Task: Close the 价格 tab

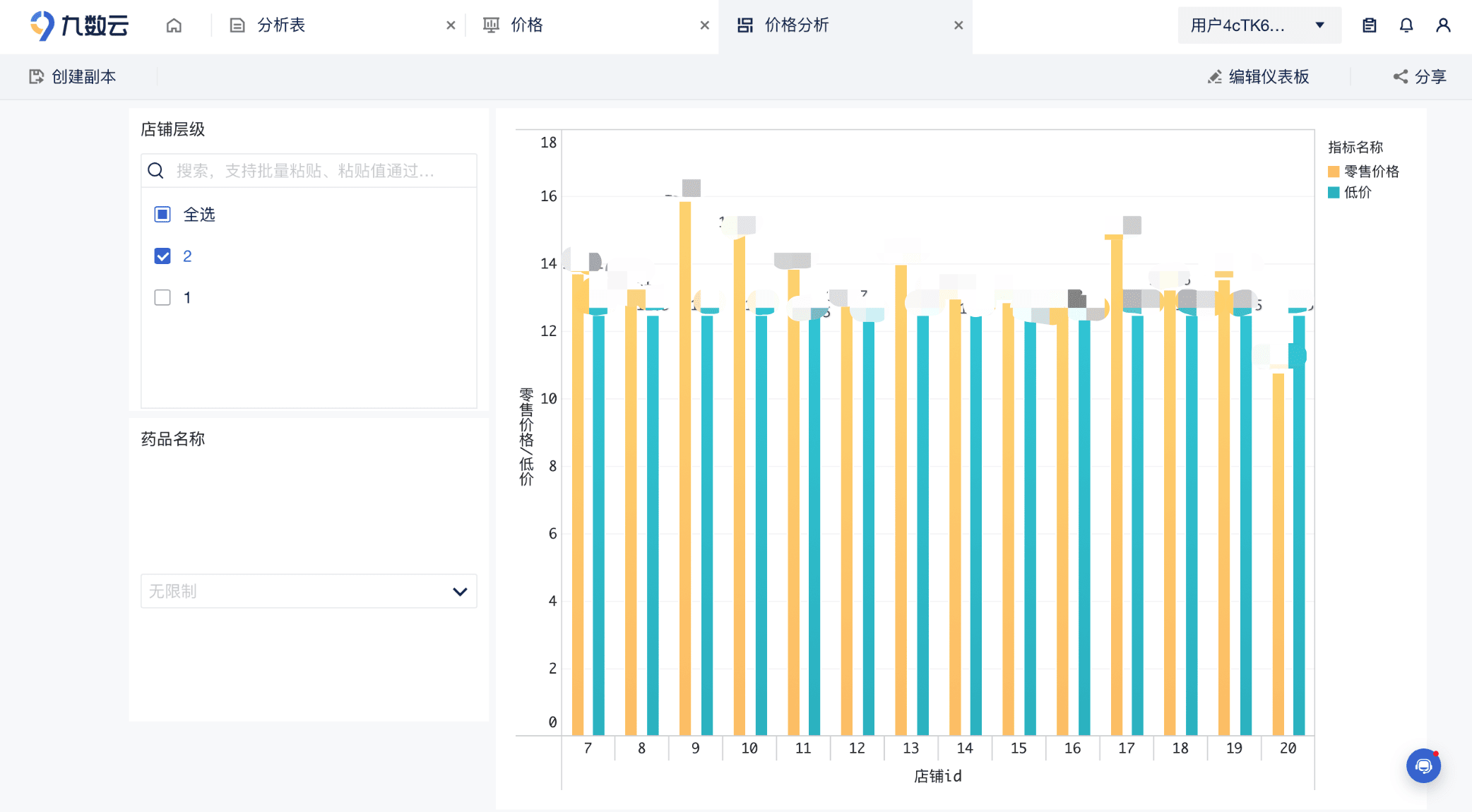Action: pos(704,25)
